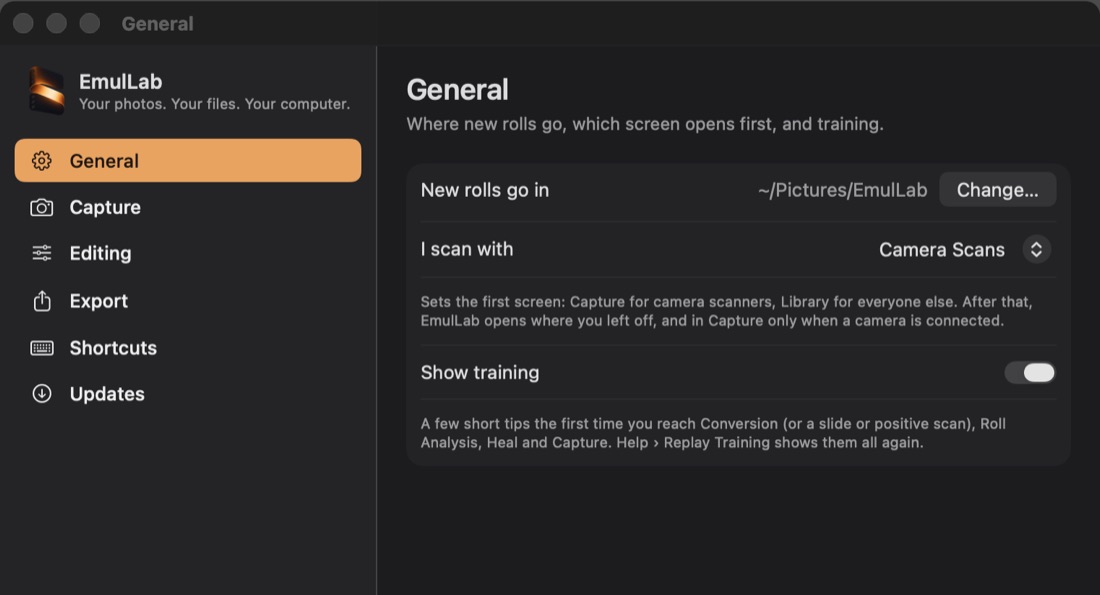Open the Capture settings section
The width and height of the screenshot is (1100, 595).
(x=188, y=208)
